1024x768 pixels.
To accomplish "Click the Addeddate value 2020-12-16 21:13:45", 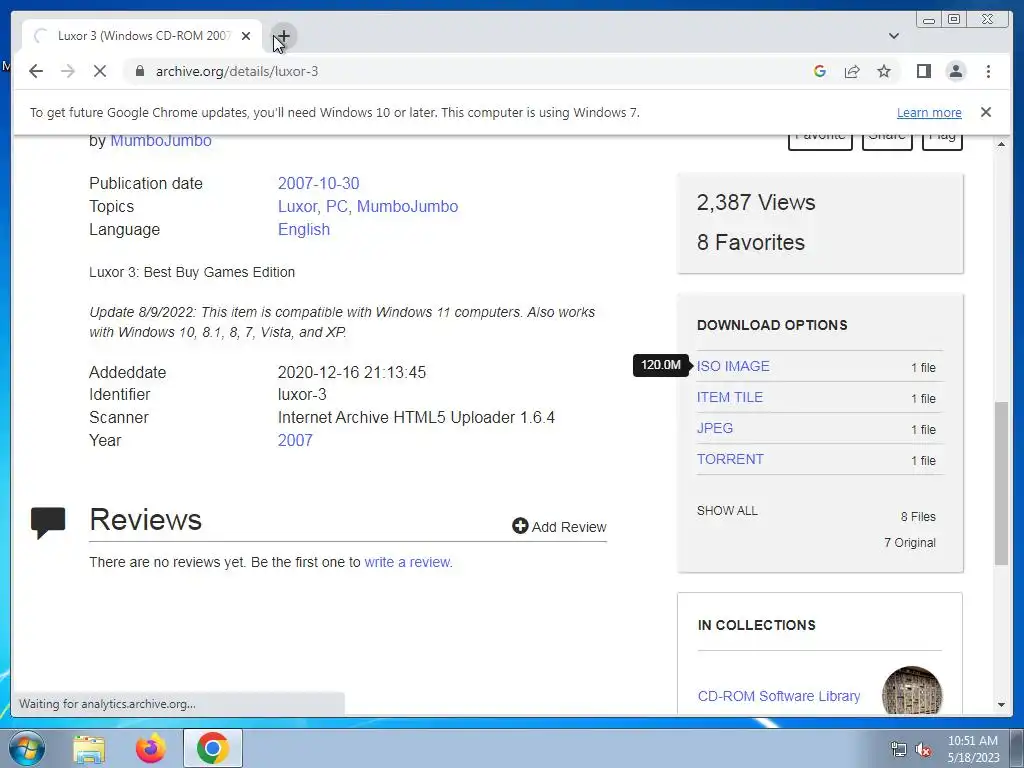I will click(x=351, y=372).
